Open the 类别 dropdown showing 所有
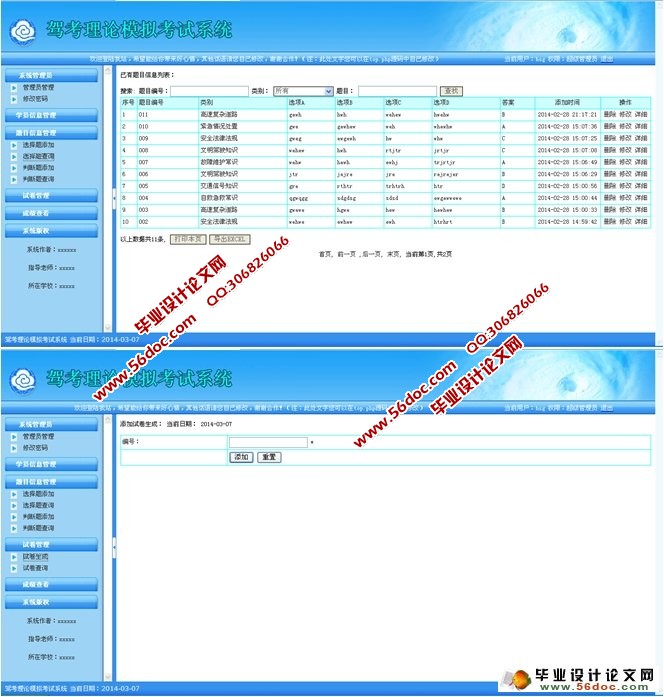 coord(303,91)
